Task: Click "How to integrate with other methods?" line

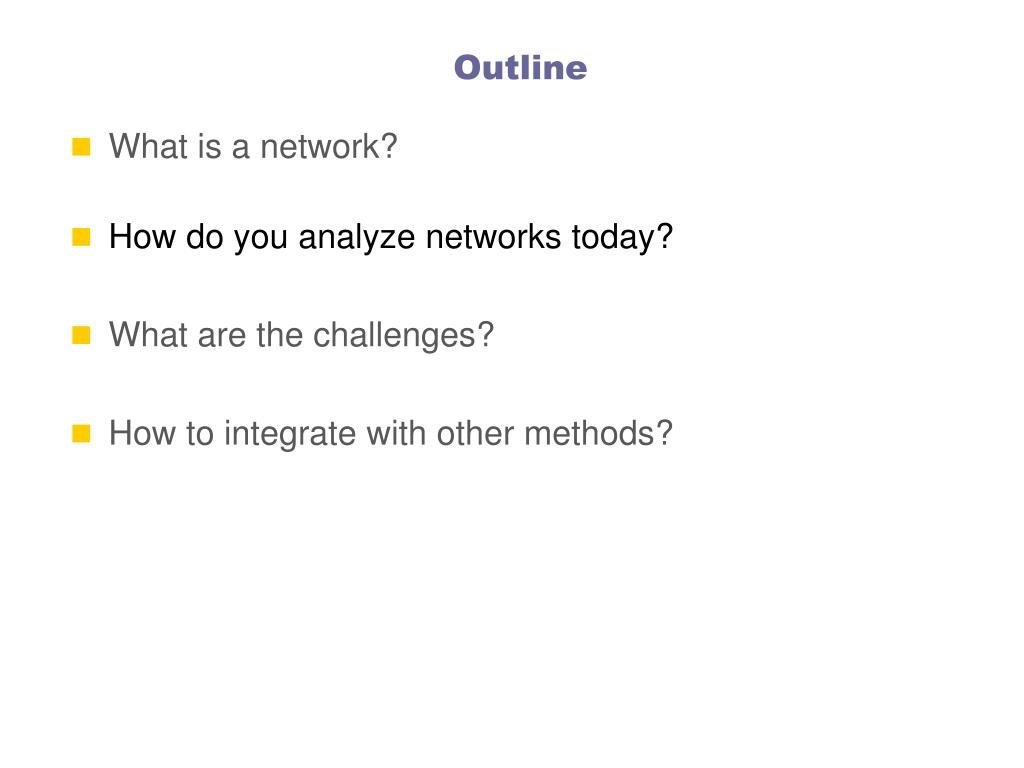Action: tap(391, 434)
